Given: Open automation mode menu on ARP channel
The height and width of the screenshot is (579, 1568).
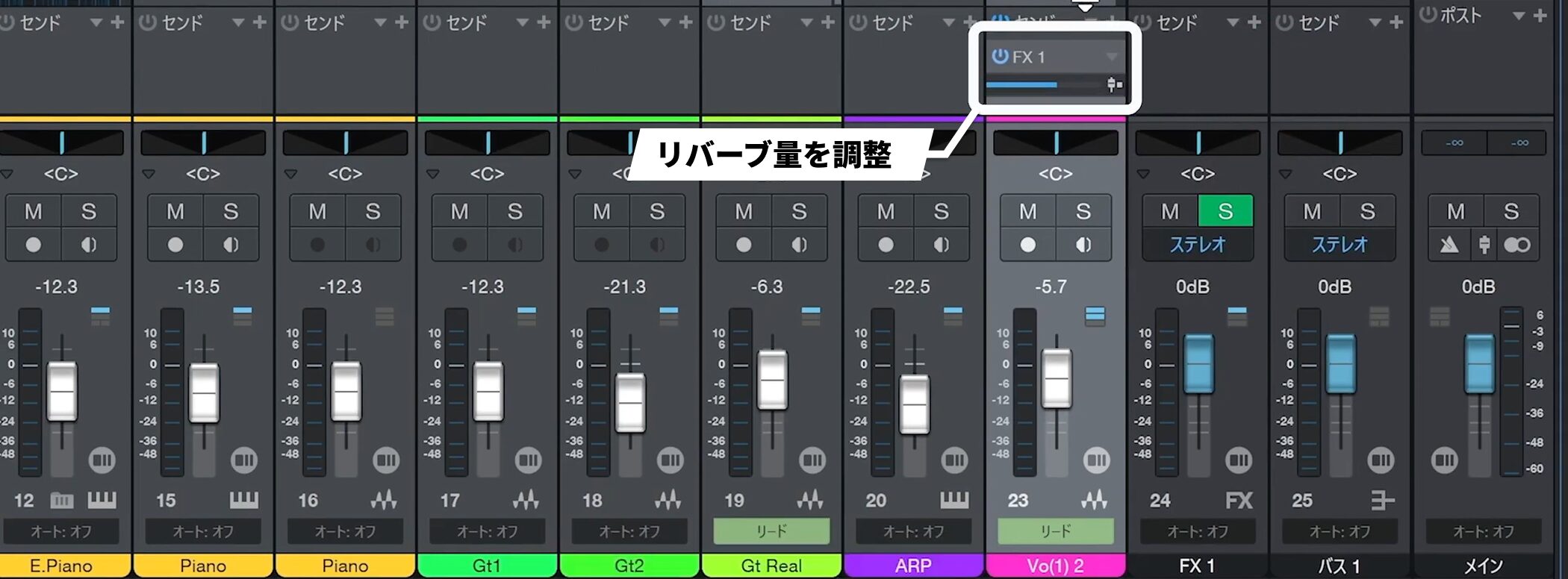Looking at the screenshot, I should click(913, 531).
